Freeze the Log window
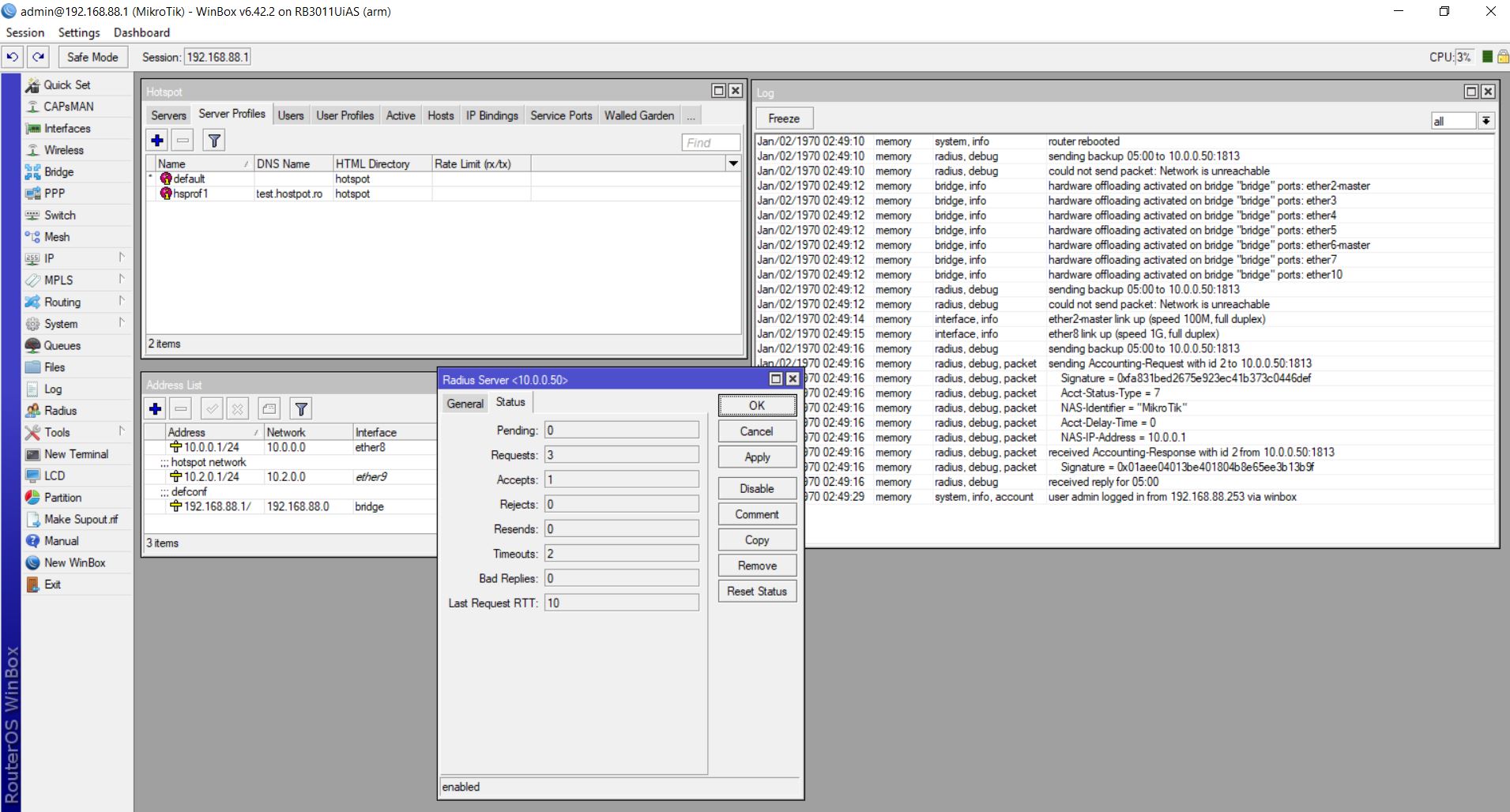 pyautogui.click(x=784, y=118)
